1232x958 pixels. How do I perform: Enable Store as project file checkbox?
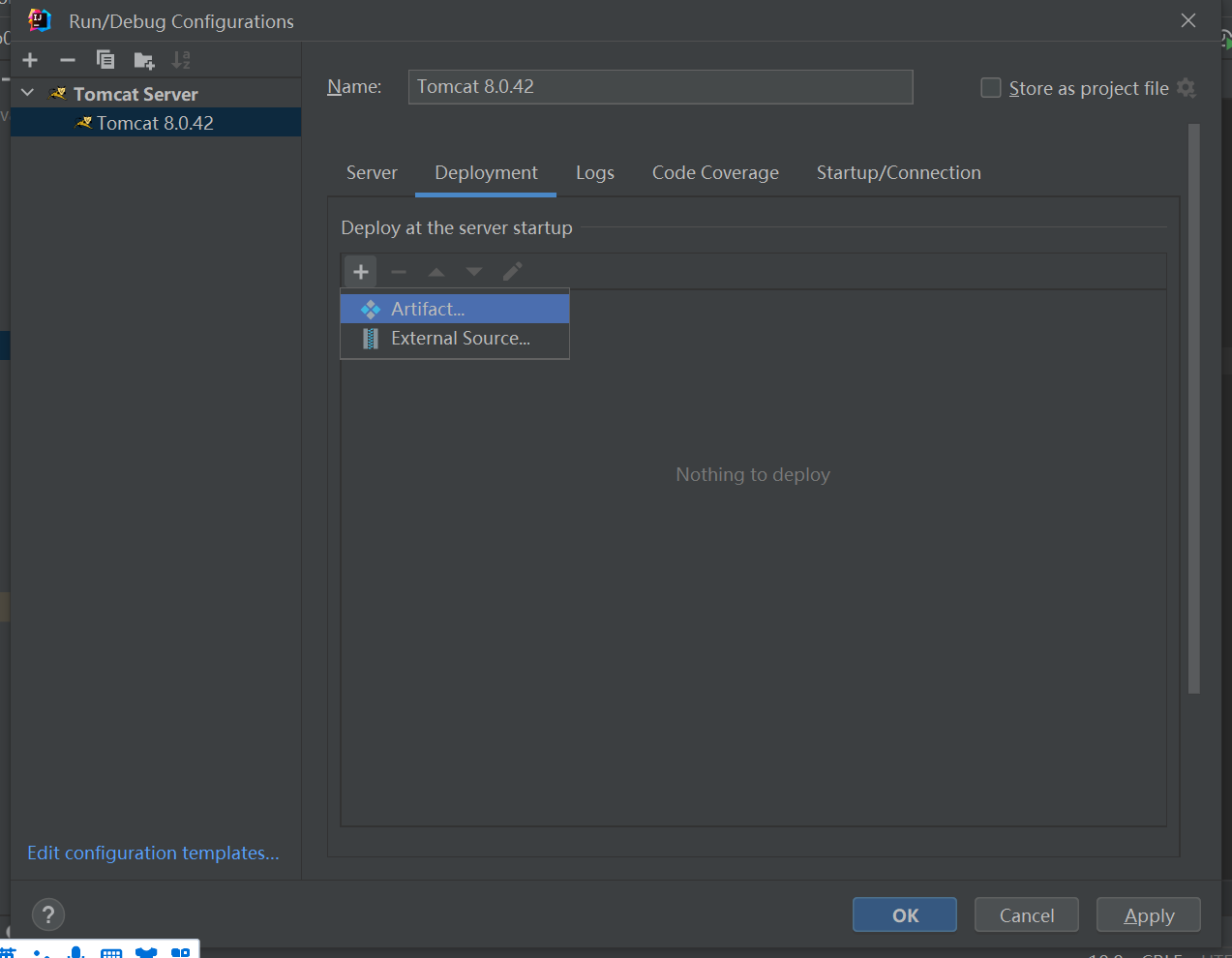[x=991, y=88]
